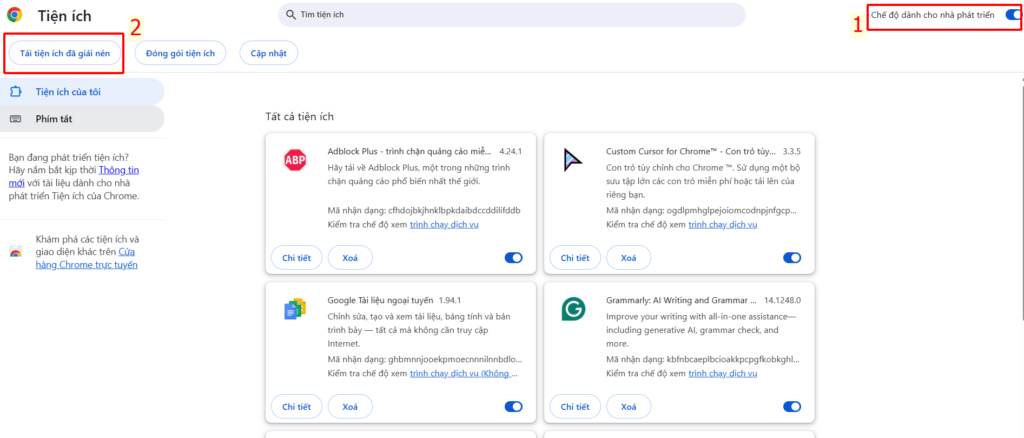Screen dimensions: 1024x438
Task: Click the Chrome Web Store rainbow icon
Action: 16,252
